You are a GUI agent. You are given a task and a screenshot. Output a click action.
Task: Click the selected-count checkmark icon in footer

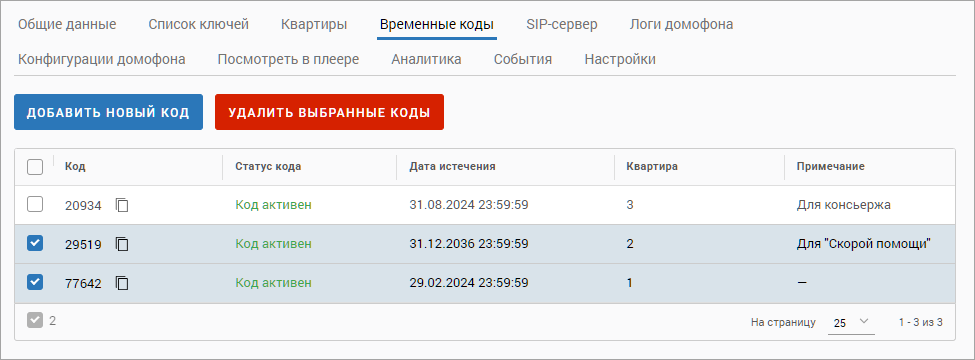click(35, 321)
